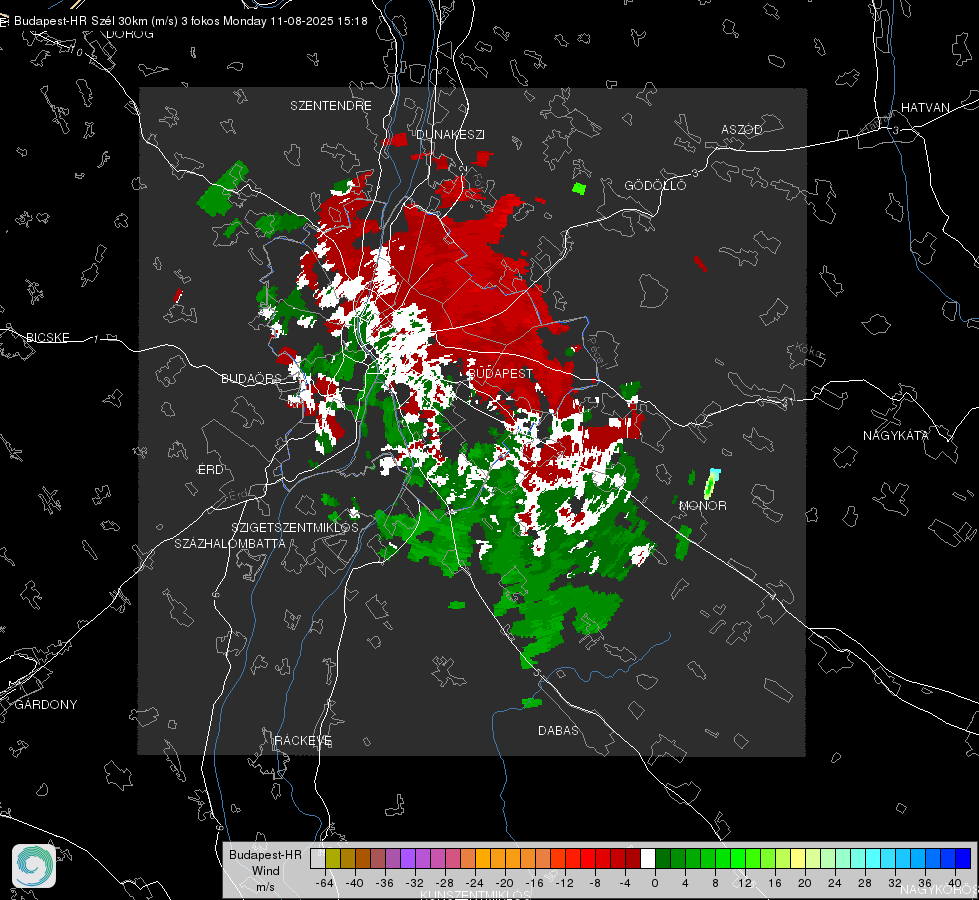Screen dimensions: 979x900
Task: Select the HATVAN city label
Action: (x=925, y=108)
